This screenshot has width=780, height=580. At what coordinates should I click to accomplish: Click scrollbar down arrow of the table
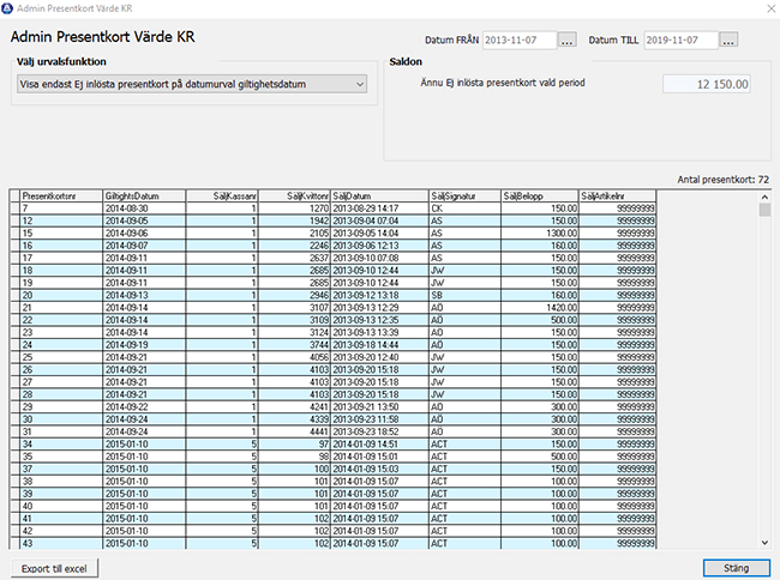tap(765, 543)
